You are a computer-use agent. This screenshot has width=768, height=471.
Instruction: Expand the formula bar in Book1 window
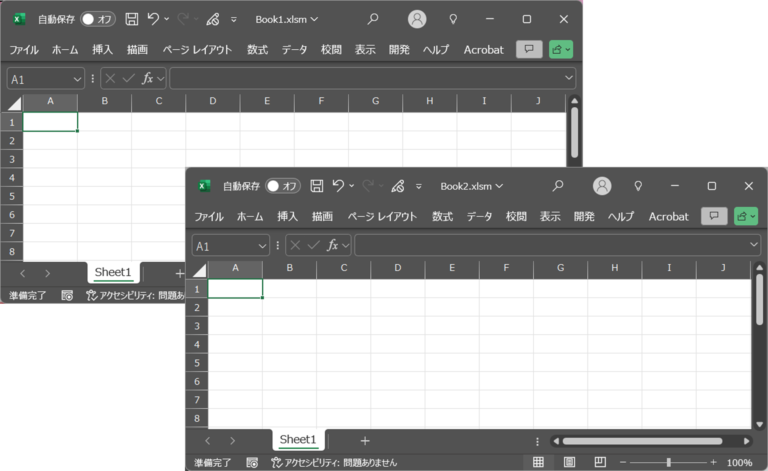coord(569,78)
